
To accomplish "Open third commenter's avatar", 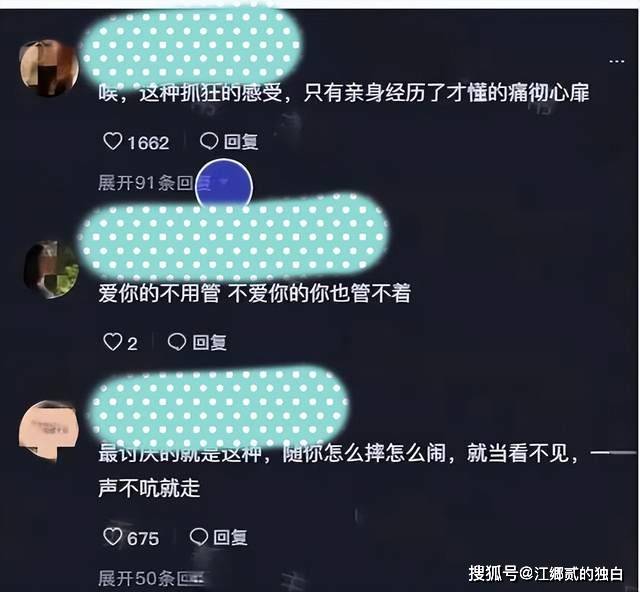I will (49, 432).
